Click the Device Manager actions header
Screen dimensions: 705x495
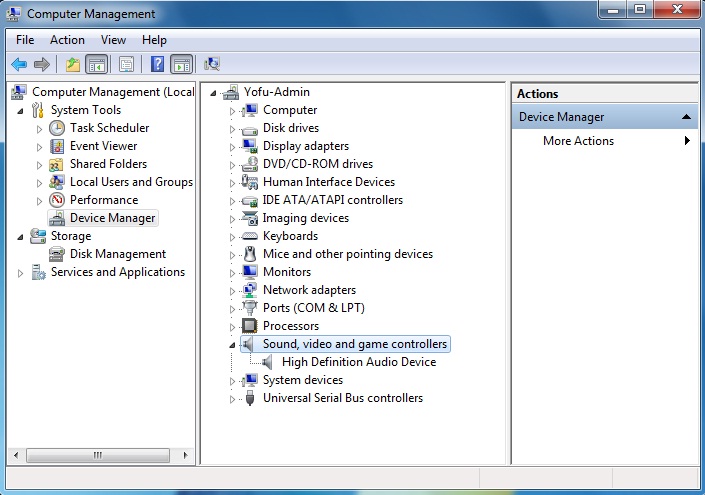[x=605, y=117]
